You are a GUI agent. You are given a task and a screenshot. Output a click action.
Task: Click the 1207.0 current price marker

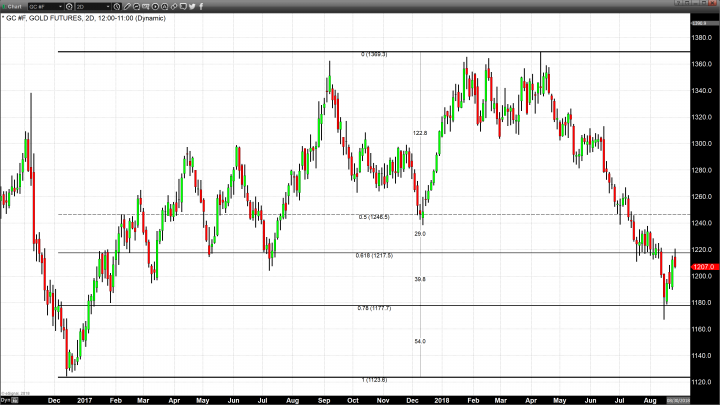[702, 265]
